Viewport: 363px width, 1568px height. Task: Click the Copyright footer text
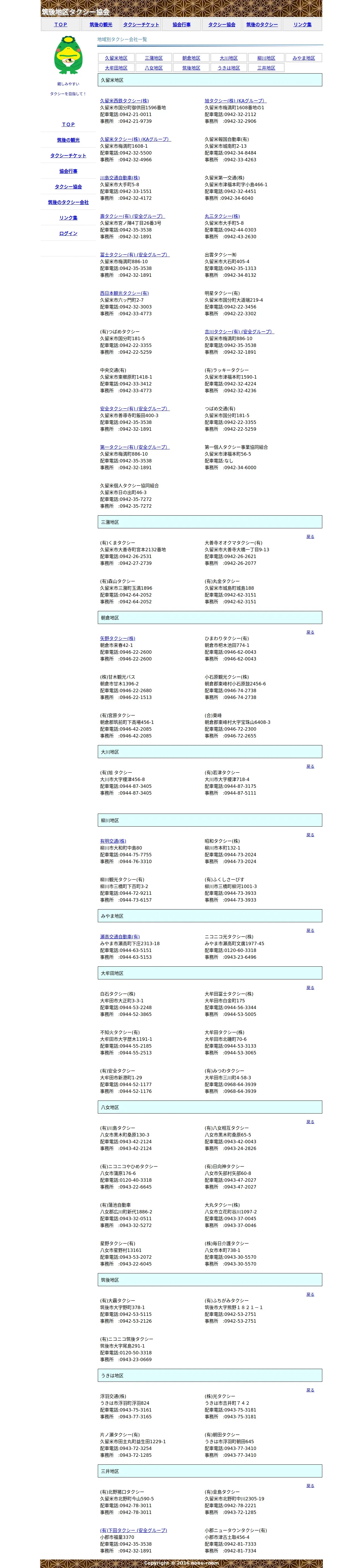point(181,1563)
